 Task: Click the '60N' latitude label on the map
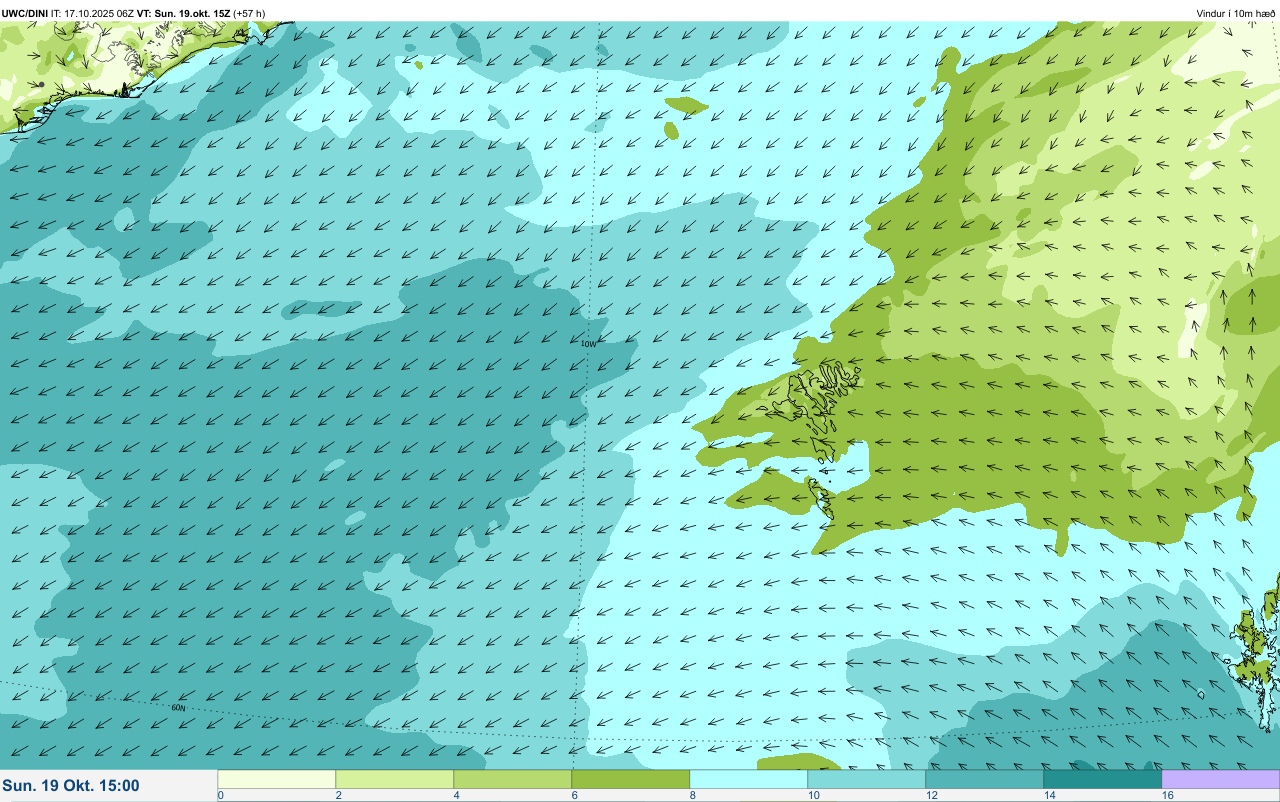tap(178, 708)
